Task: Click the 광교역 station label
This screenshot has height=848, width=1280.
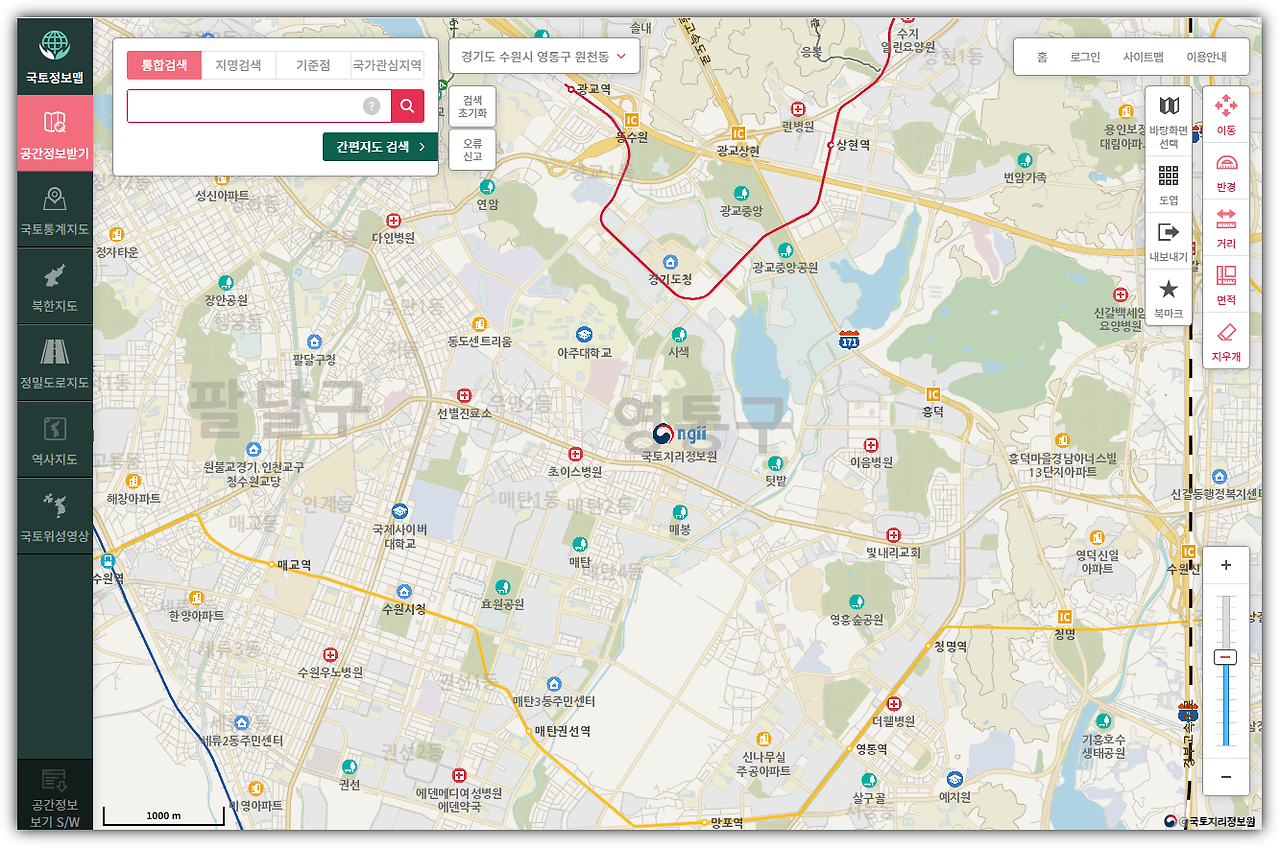Action: (x=594, y=89)
